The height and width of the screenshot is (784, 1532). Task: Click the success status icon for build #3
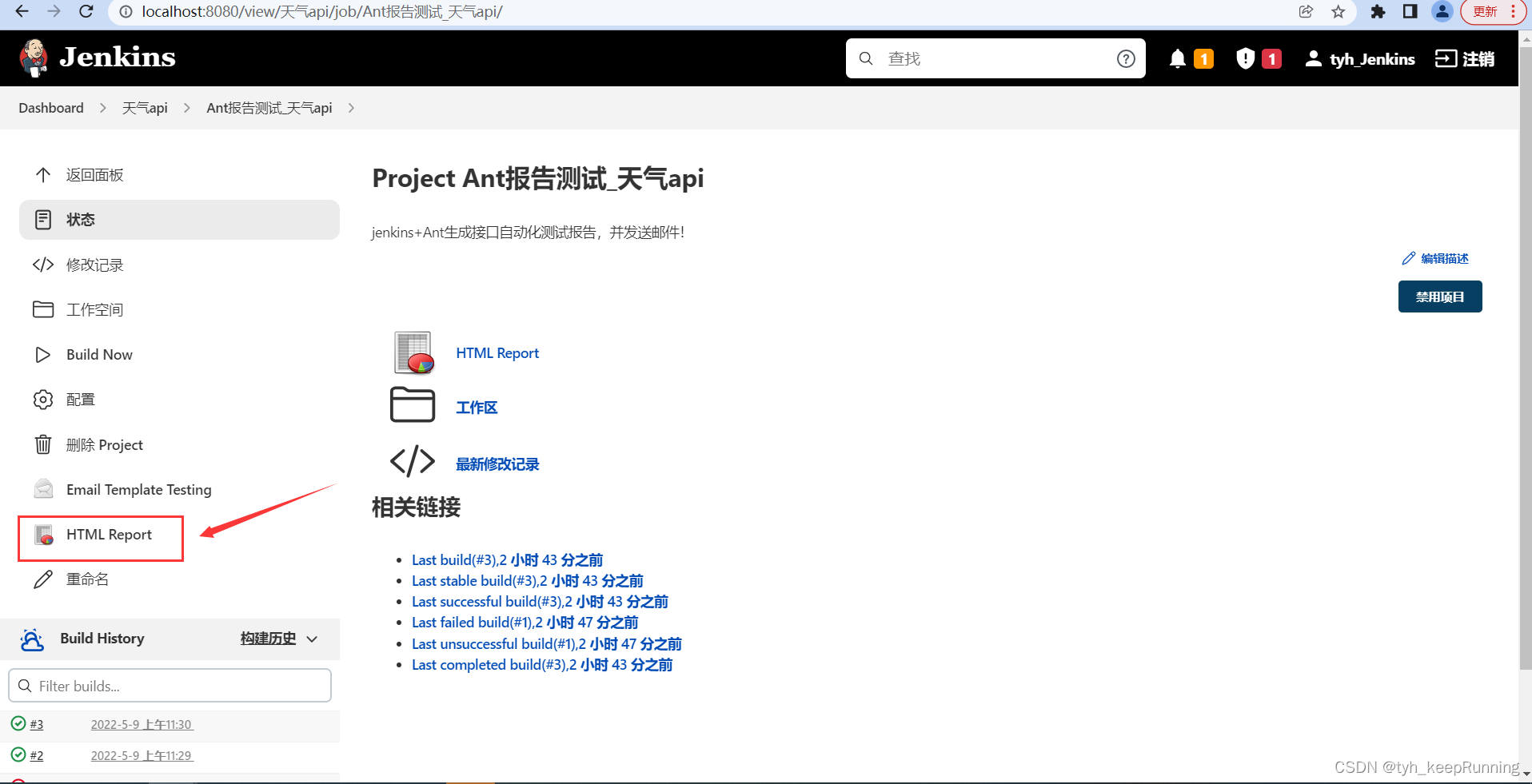18,723
